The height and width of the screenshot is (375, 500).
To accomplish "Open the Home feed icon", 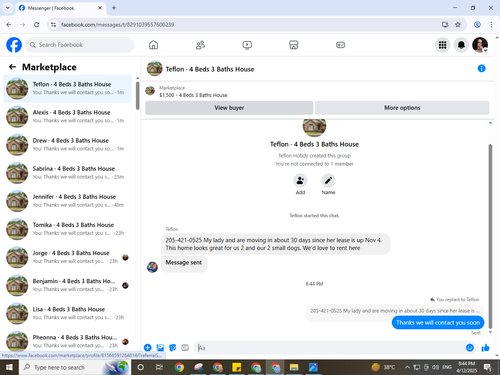I will pos(153,45).
